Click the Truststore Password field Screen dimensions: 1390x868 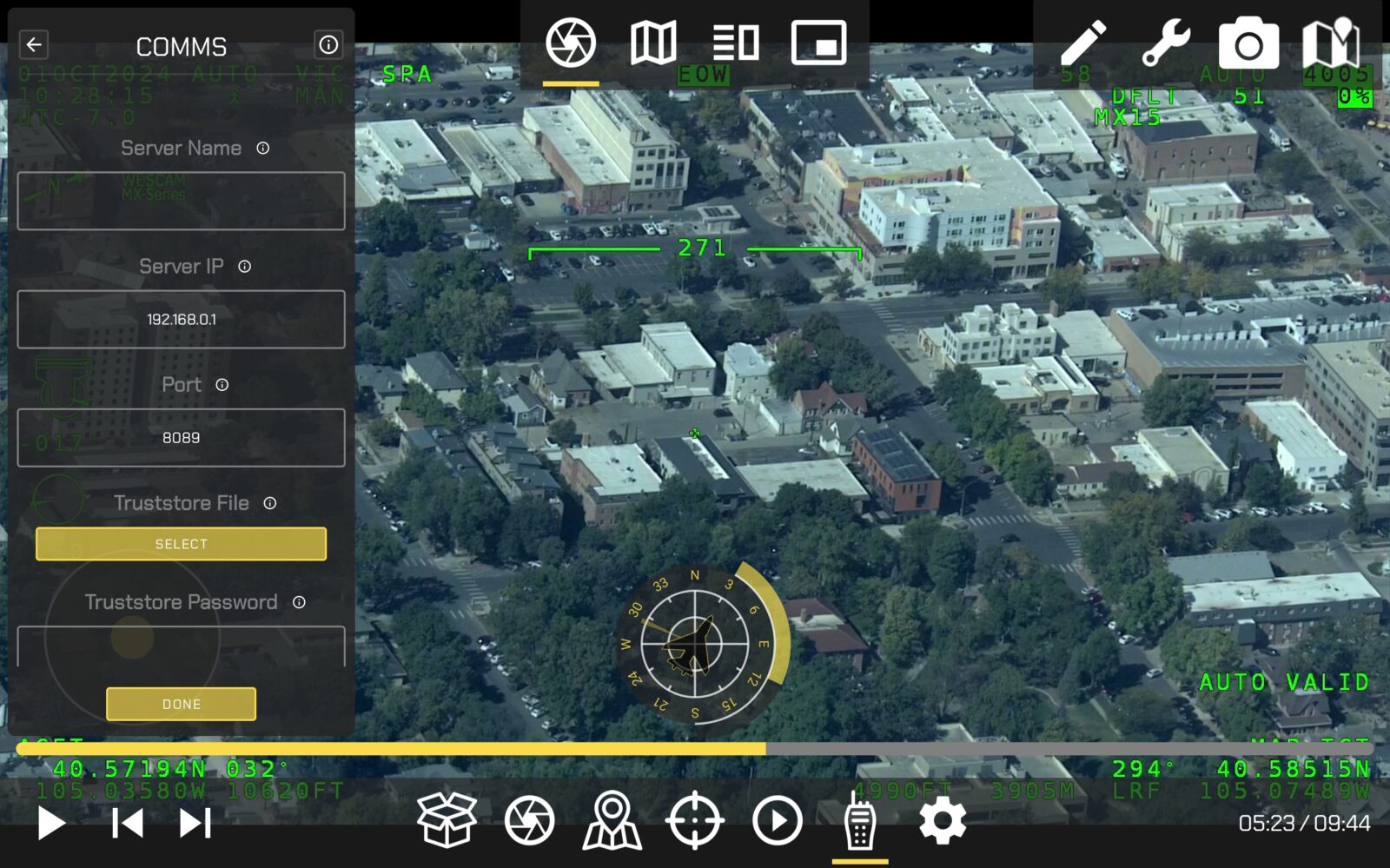click(181, 646)
